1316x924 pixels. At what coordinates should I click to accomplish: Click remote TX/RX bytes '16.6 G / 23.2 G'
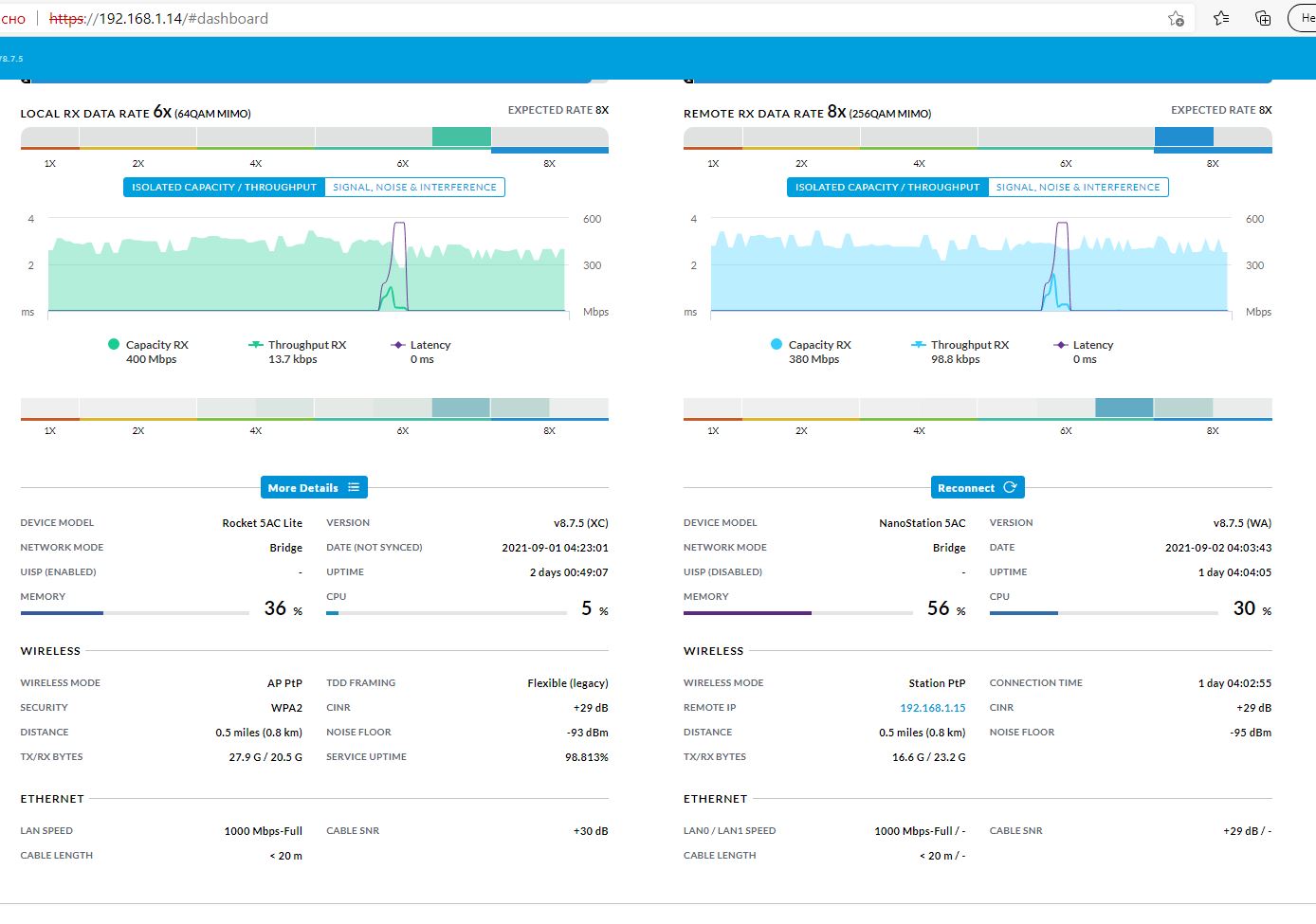pyautogui.click(x=929, y=757)
